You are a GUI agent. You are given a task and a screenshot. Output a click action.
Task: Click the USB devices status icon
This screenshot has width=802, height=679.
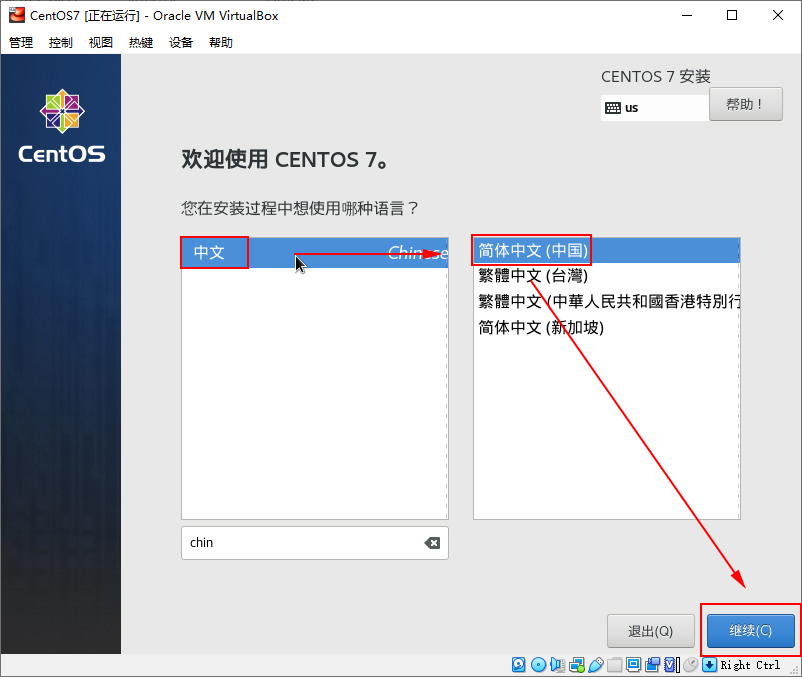(x=598, y=664)
